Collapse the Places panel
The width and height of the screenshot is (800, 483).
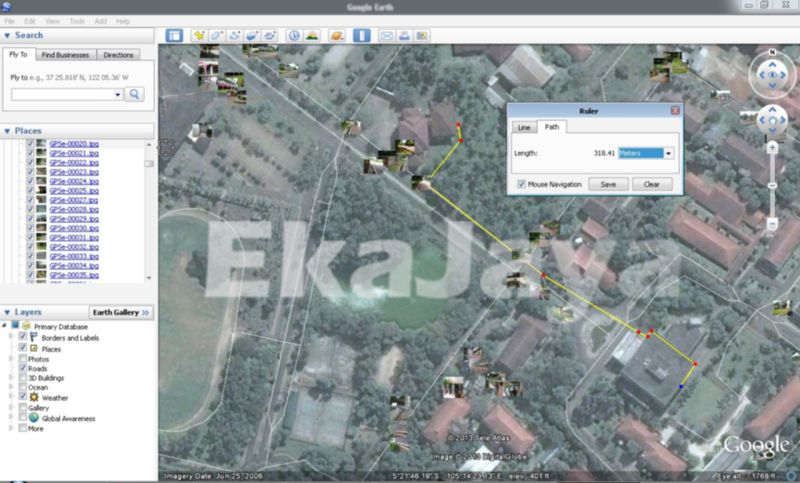click(x=8, y=131)
